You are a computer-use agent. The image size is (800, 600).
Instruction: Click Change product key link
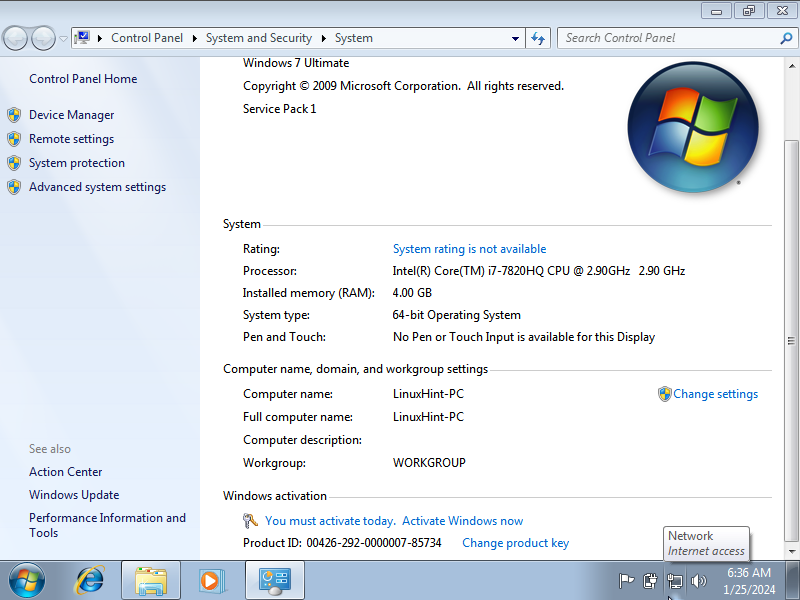pyautogui.click(x=515, y=543)
